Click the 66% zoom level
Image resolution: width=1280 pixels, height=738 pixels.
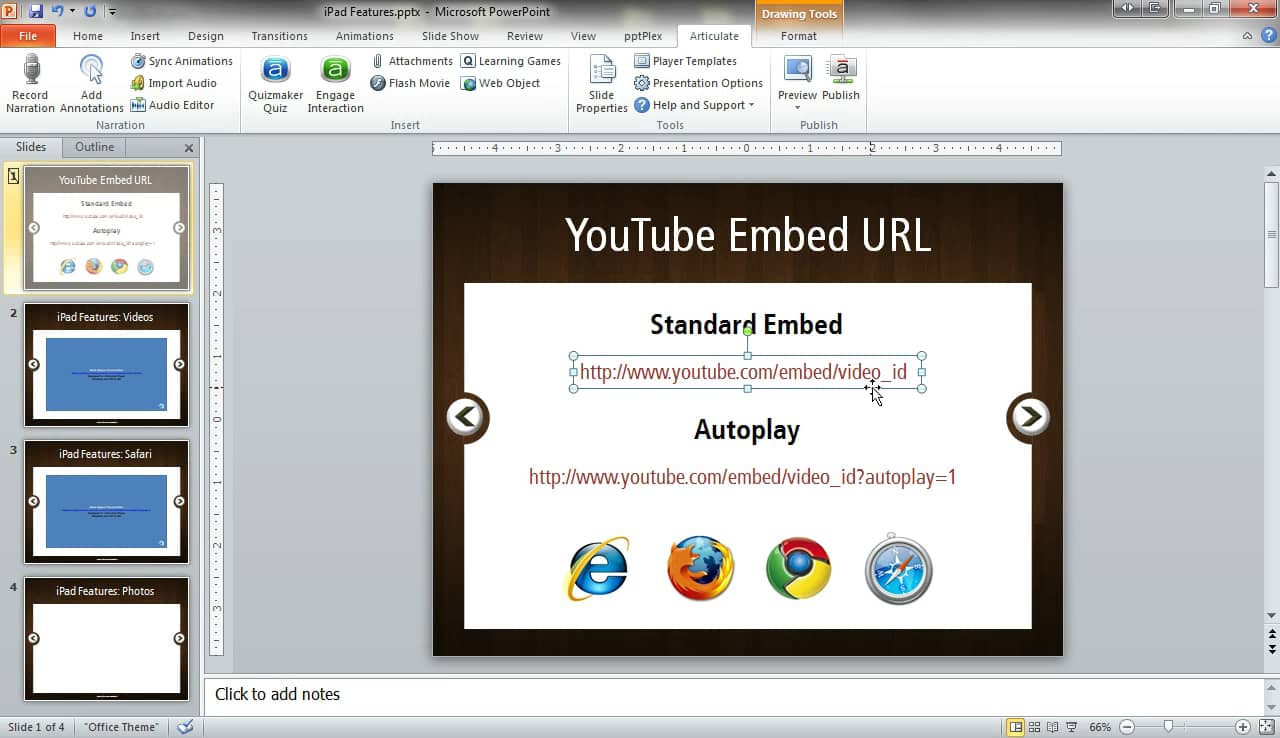(x=1100, y=727)
